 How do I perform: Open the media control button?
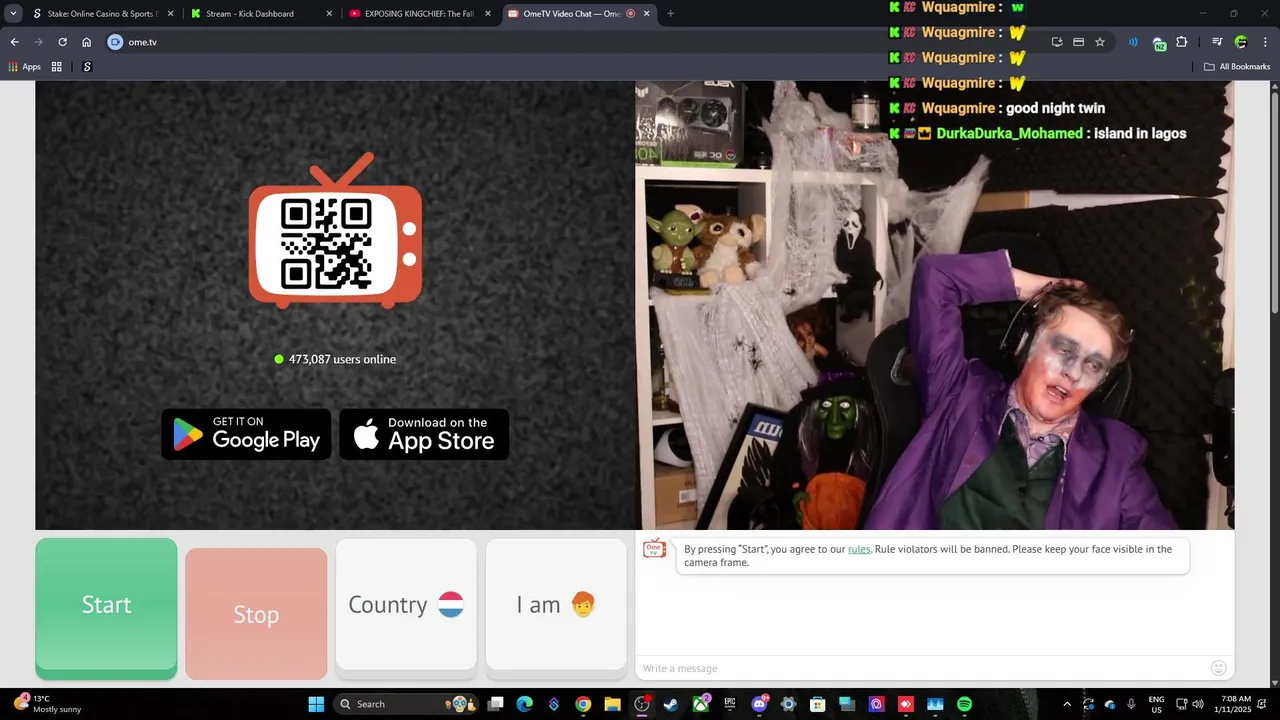coord(1217,42)
